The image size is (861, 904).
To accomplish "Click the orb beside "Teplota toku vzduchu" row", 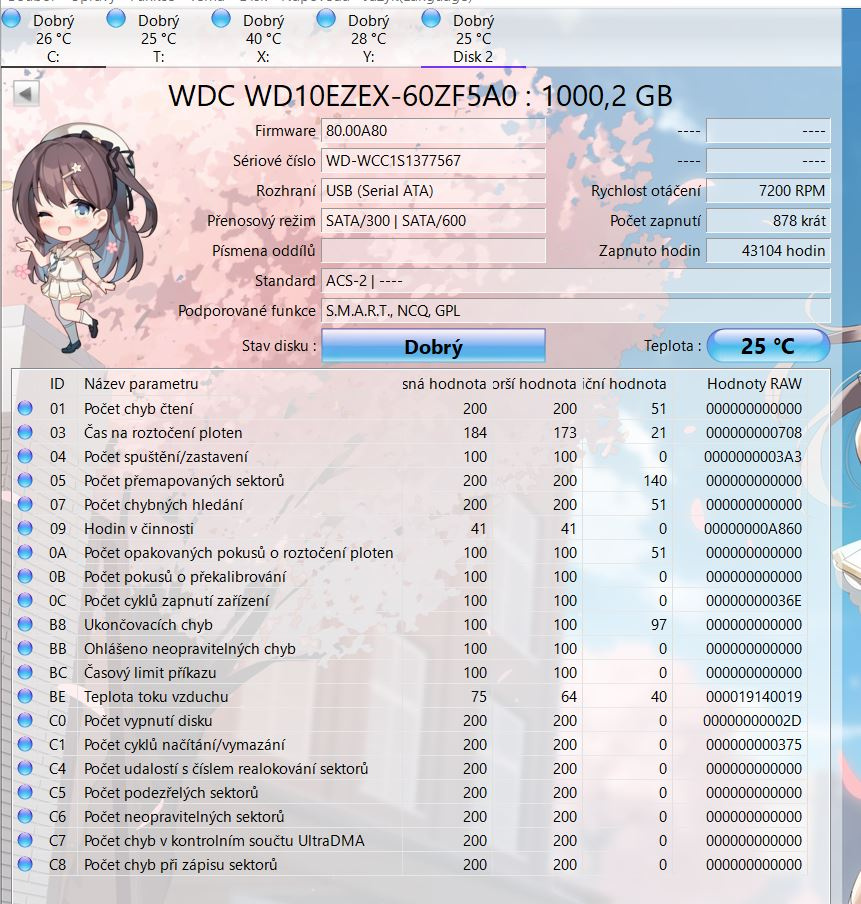I will click(27, 697).
